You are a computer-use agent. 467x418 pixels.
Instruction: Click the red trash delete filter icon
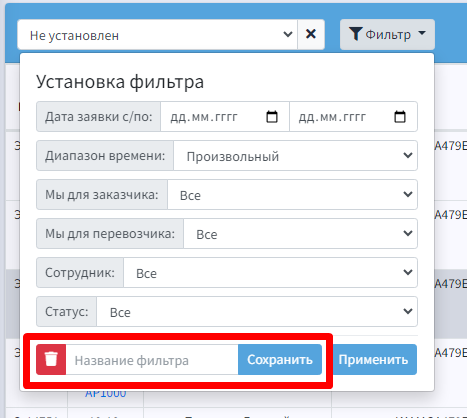(51, 359)
